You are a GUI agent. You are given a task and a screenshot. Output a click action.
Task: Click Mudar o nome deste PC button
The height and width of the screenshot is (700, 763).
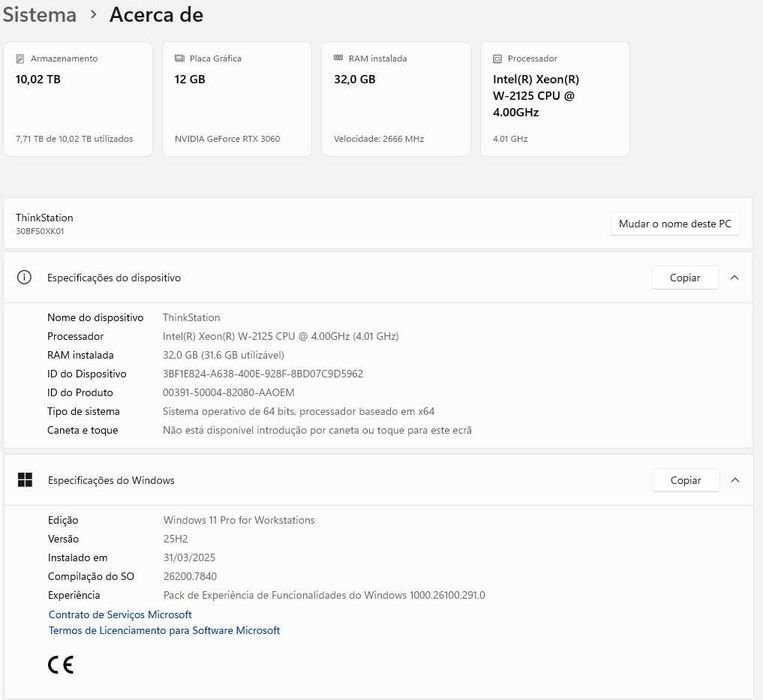point(675,224)
